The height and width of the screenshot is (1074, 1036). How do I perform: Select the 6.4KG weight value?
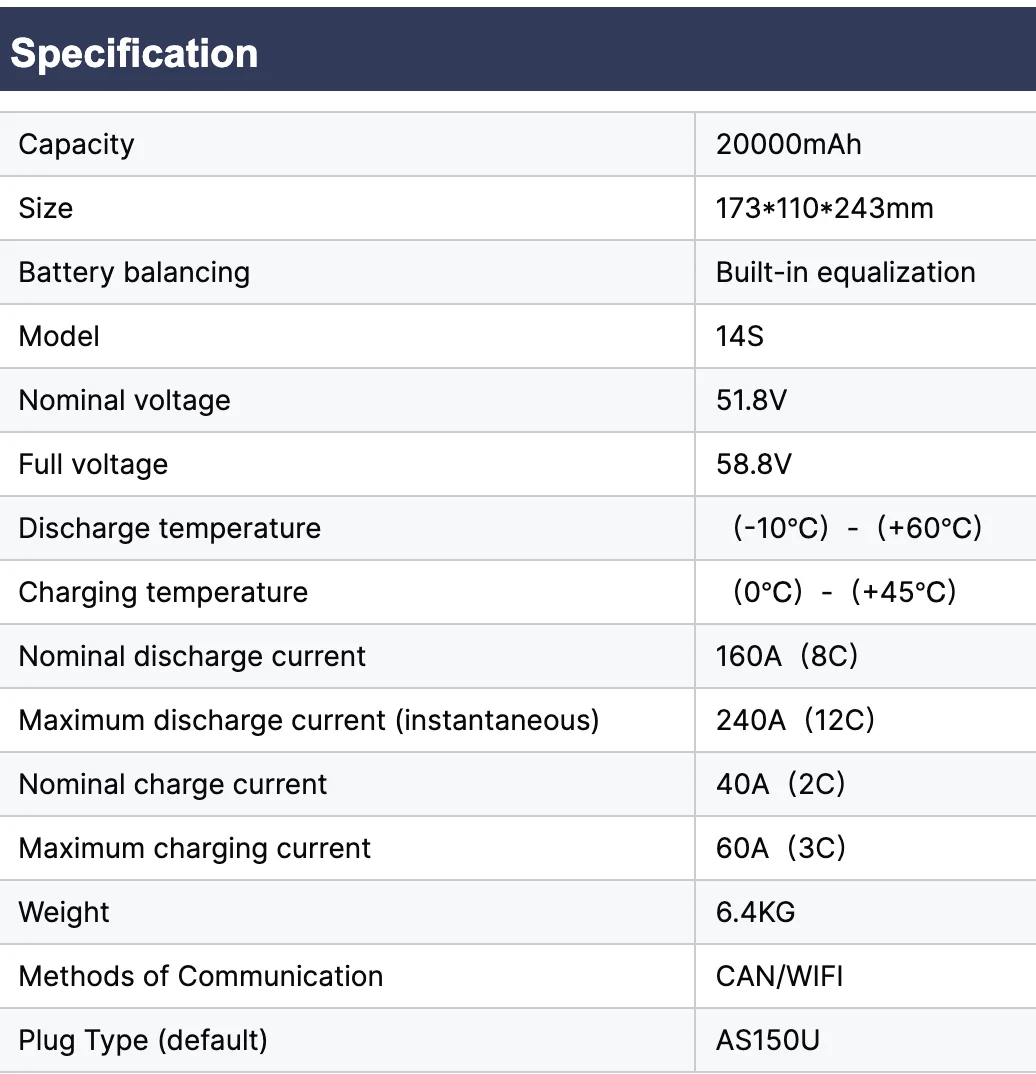[x=755, y=912]
